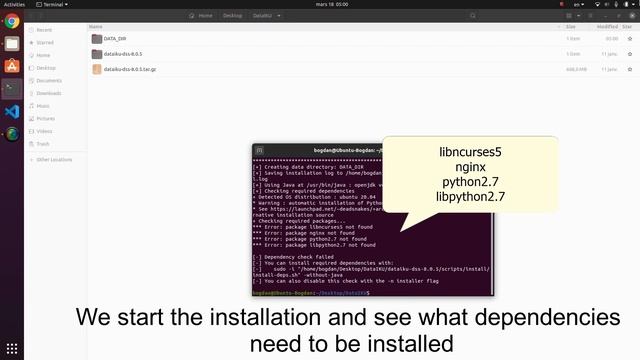Open the view options dropdown arrow in Files
The width and height of the screenshot is (640, 360).
pos(578,16)
